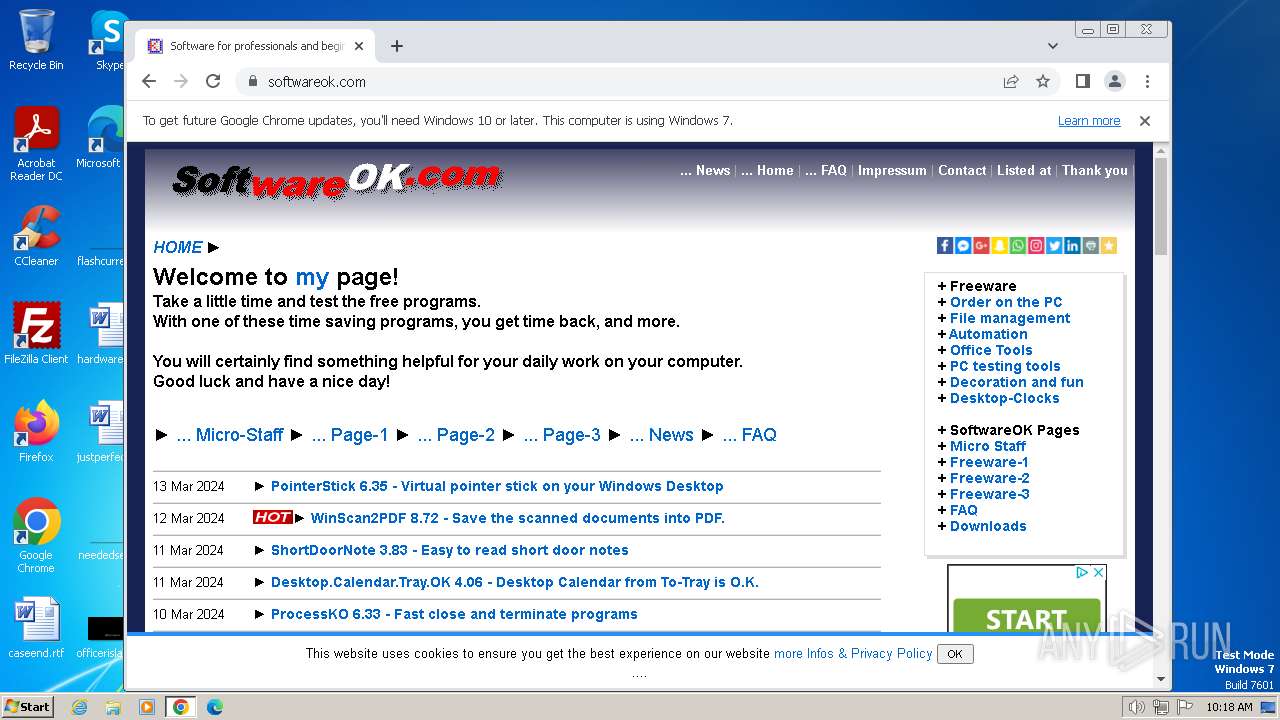Viewport: 1280px width, 720px height.
Task: Share via Snapchat icon
Action: pyautogui.click(x=999, y=246)
